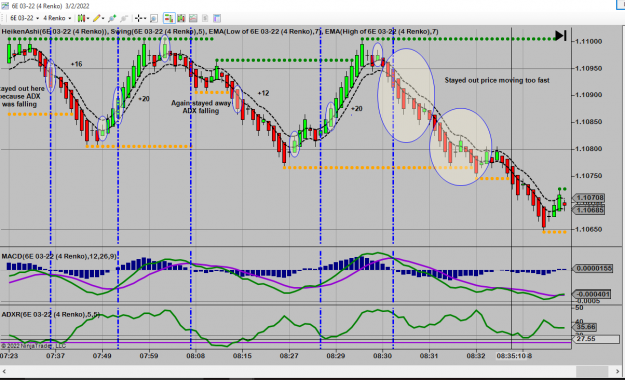
Task: Select the zoom magnifier tool
Action: click(x=153, y=18)
